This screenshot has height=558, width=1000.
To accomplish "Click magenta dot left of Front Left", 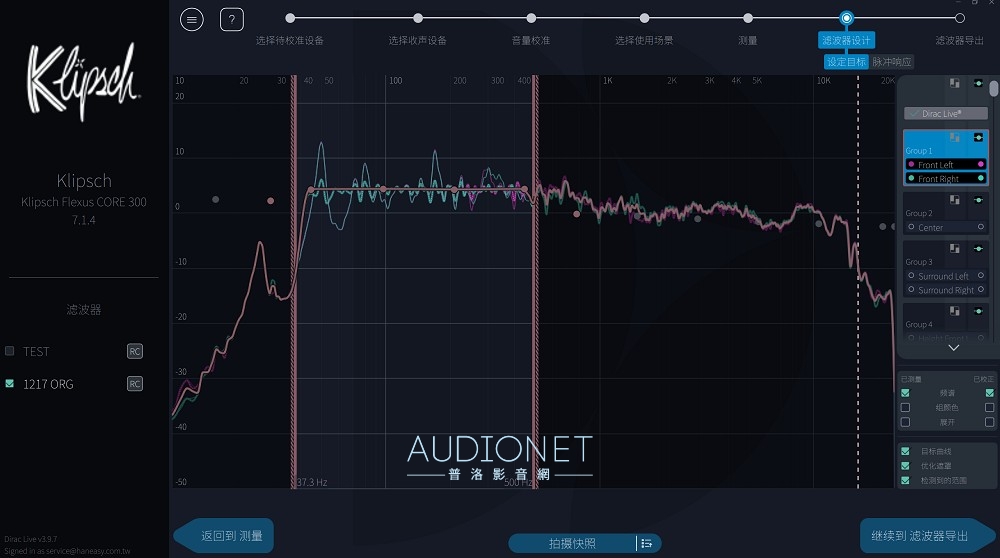I will (x=911, y=165).
